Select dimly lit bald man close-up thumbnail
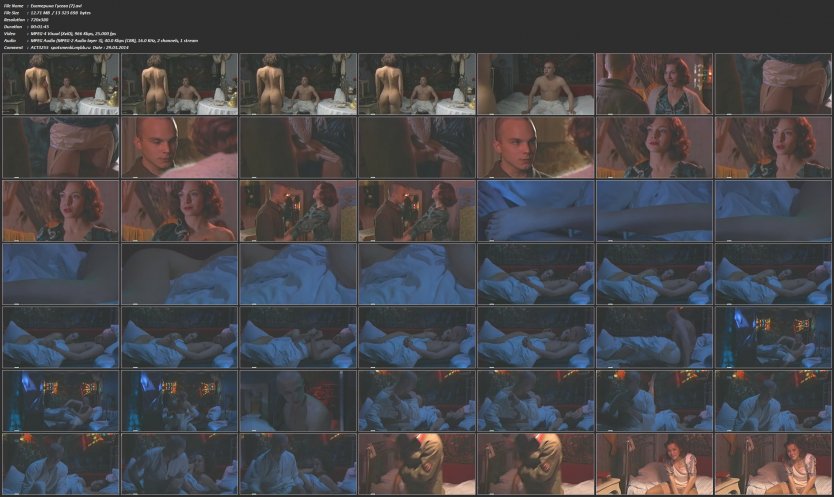This screenshot has width=834, height=497. coord(298,400)
